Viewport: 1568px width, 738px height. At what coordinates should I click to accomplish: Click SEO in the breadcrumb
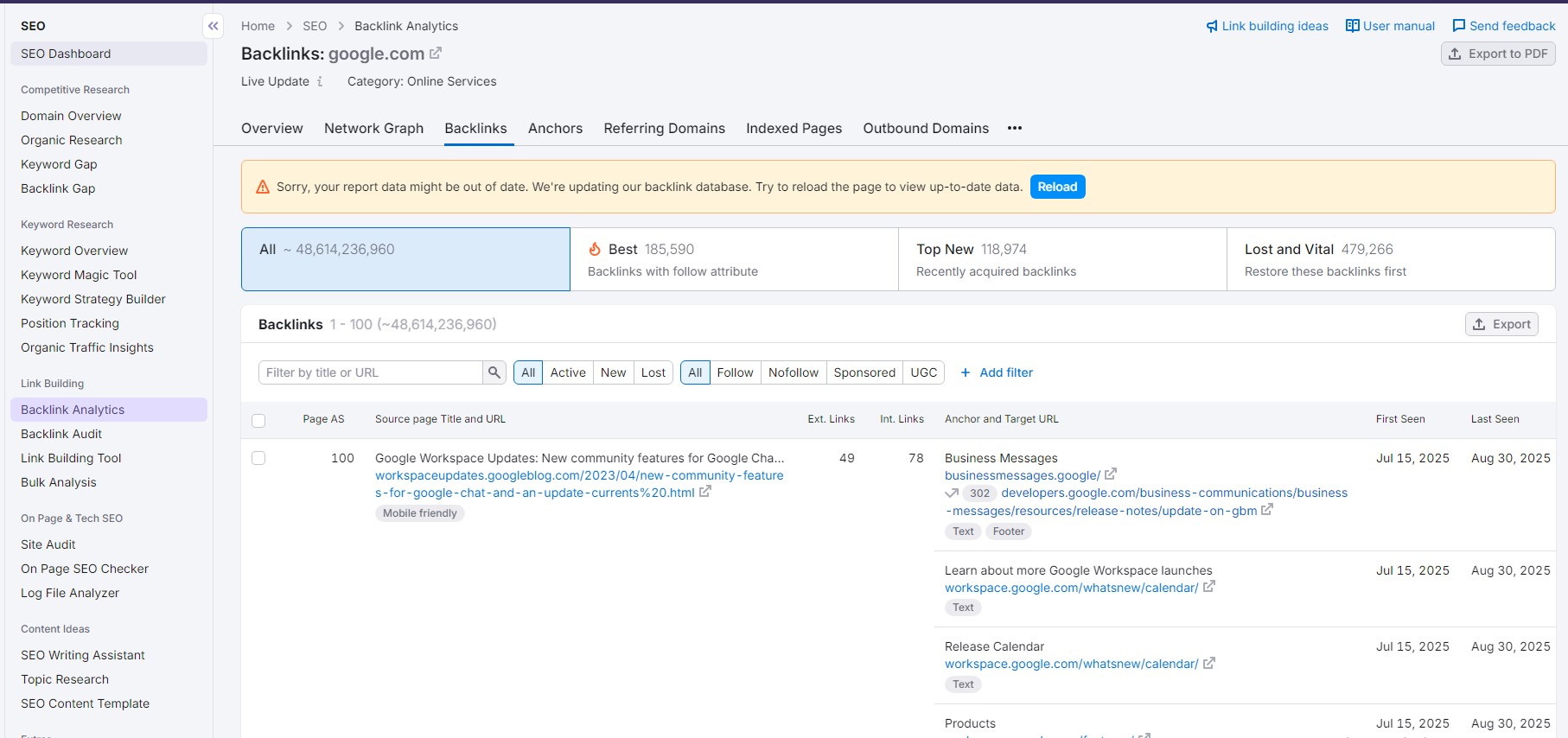point(315,26)
